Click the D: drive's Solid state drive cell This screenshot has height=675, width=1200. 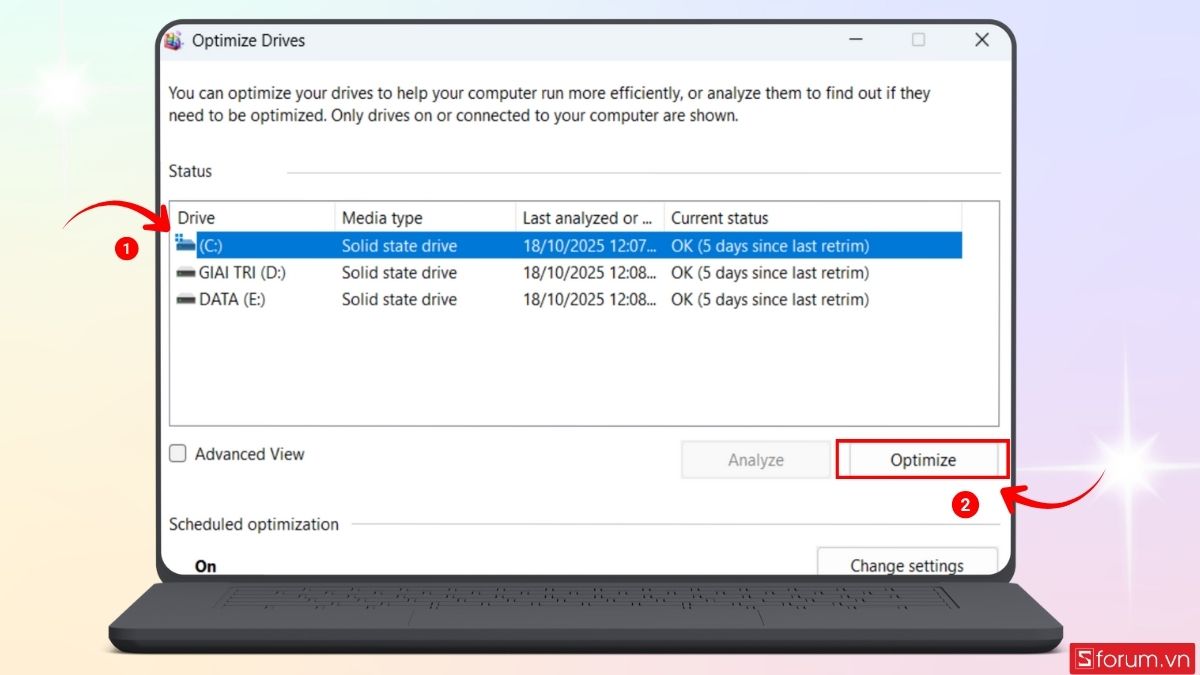[x=399, y=273]
